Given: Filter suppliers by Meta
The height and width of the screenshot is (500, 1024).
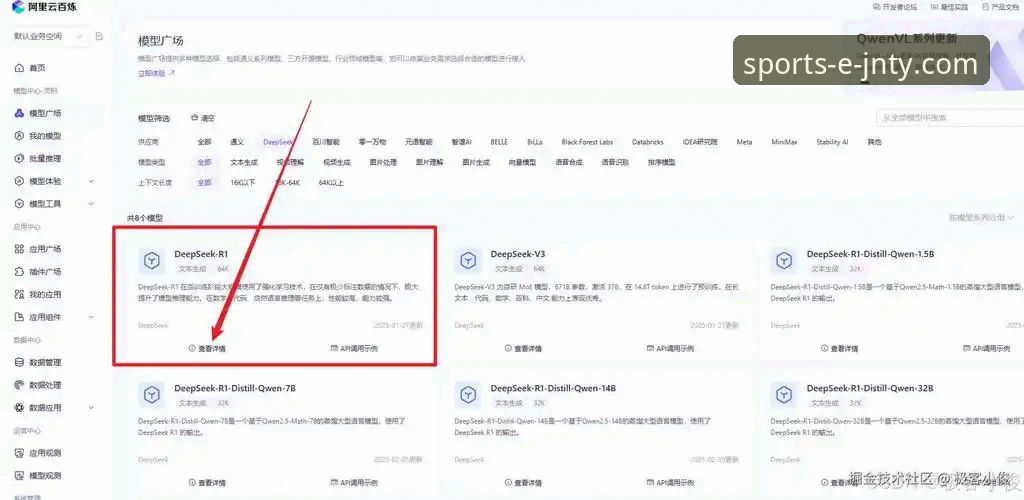Looking at the screenshot, I should point(744,142).
